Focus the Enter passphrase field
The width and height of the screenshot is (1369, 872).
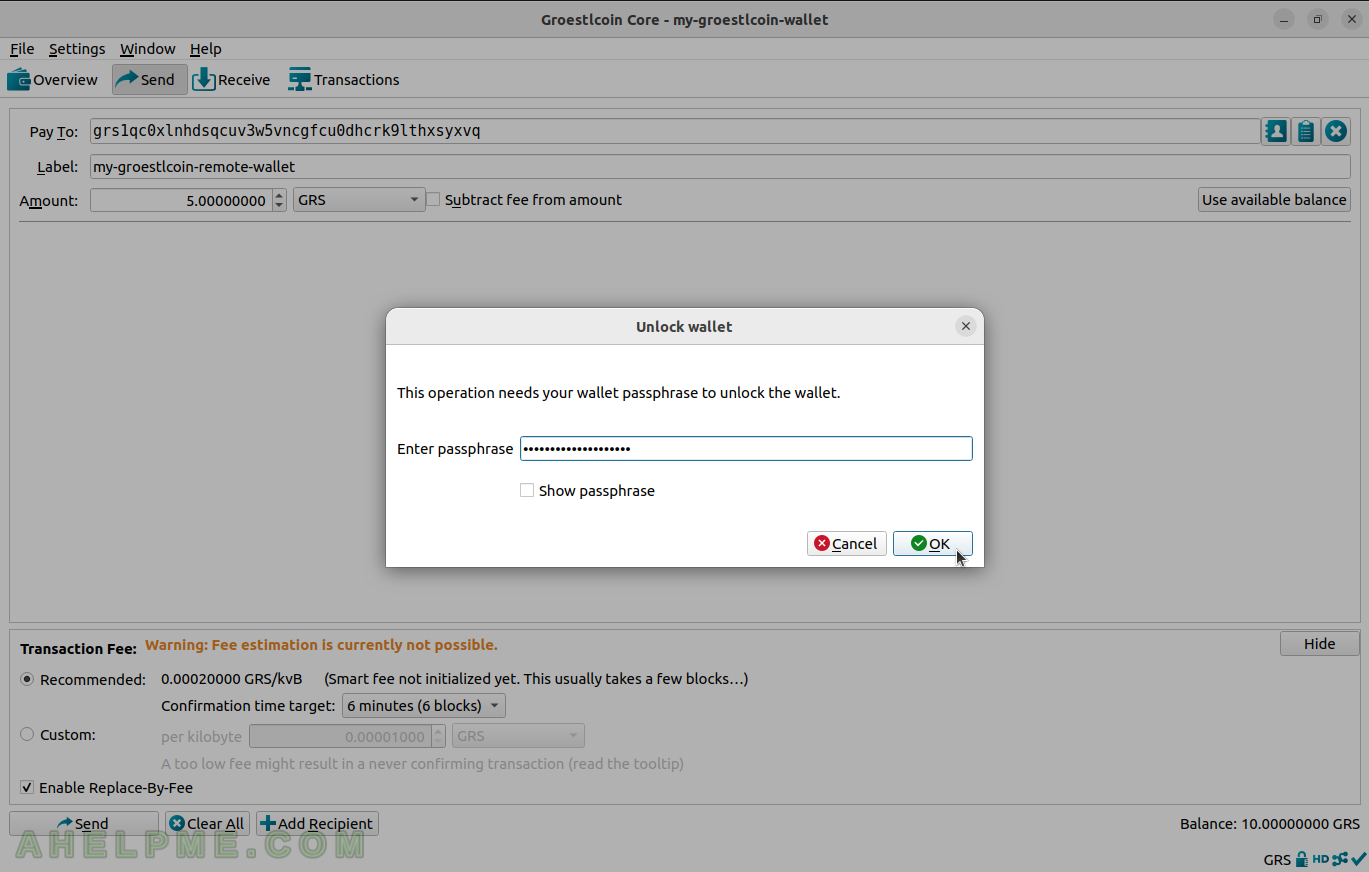pyautogui.click(x=746, y=449)
